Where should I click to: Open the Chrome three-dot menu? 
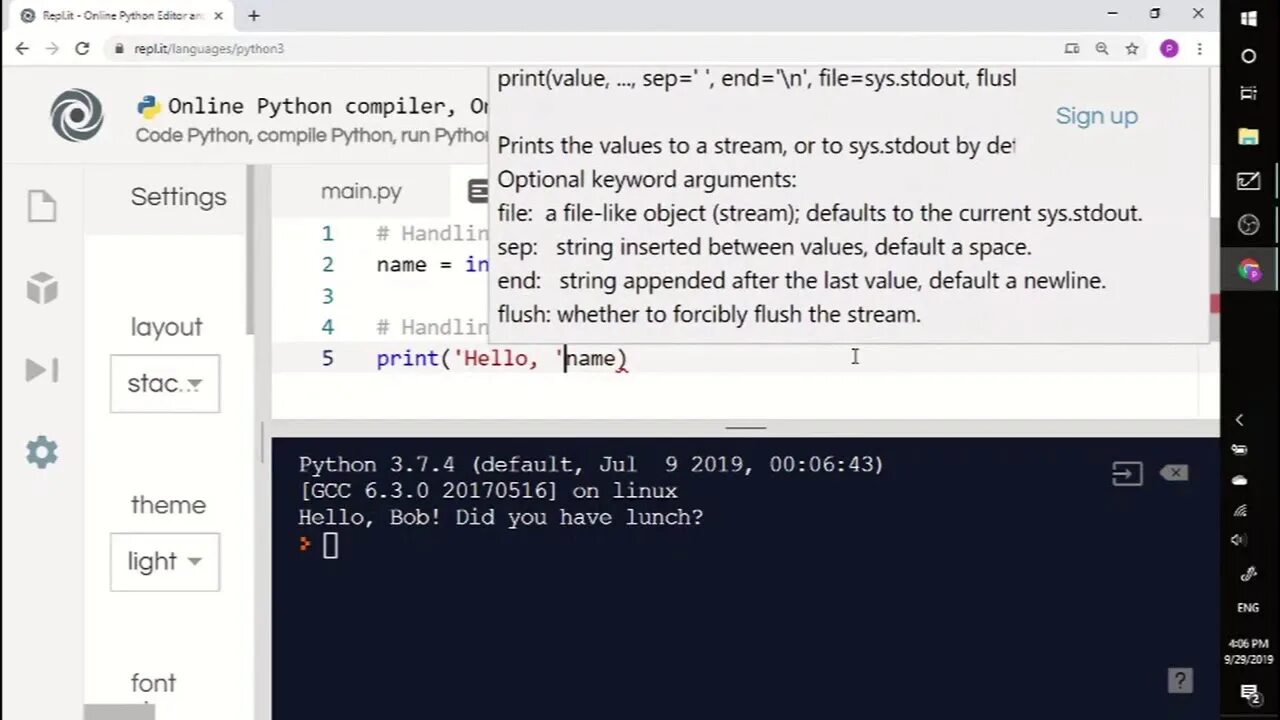(x=1199, y=48)
